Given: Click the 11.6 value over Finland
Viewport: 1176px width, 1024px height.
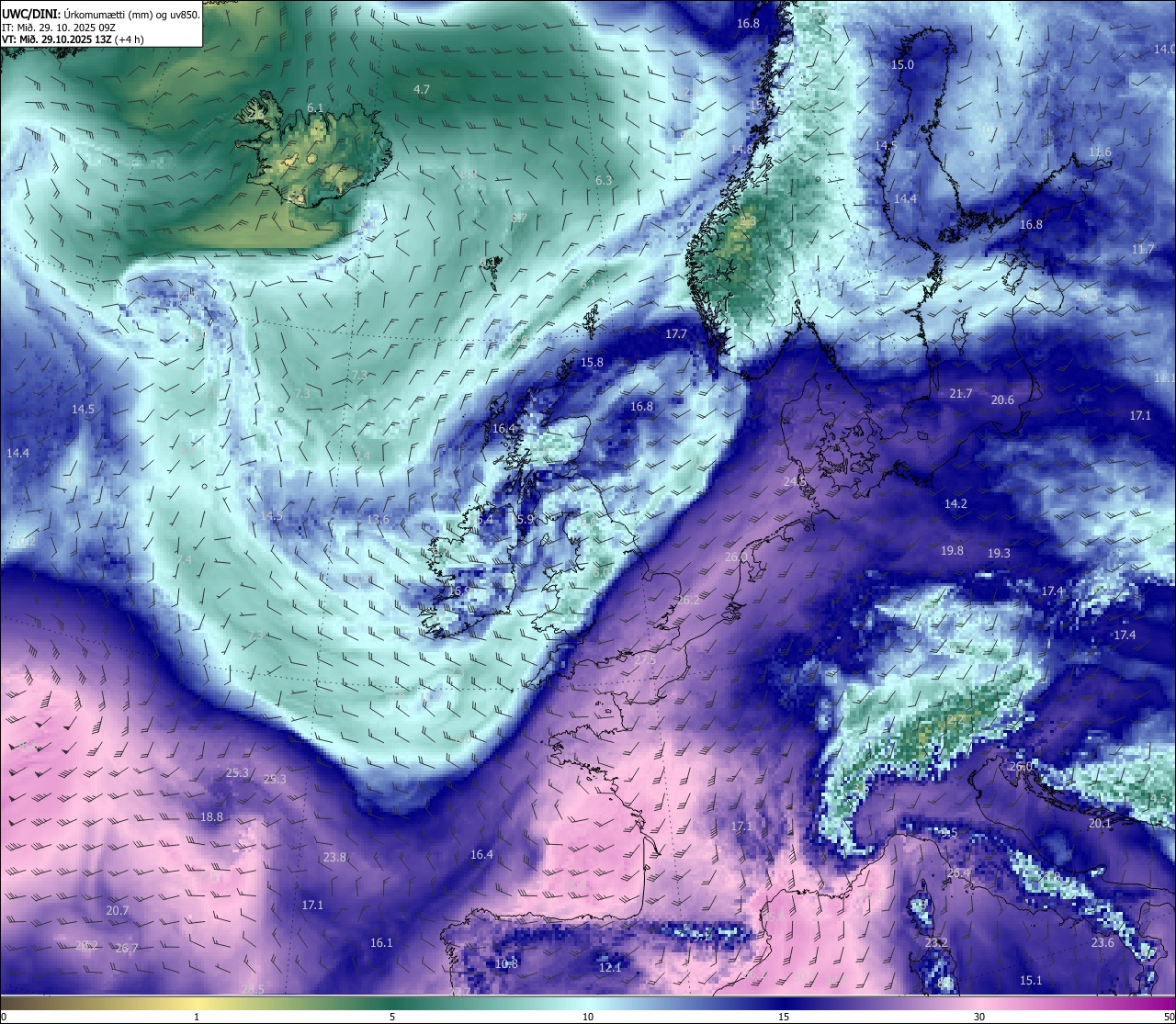Looking at the screenshot, I should tap(1100, 152).
